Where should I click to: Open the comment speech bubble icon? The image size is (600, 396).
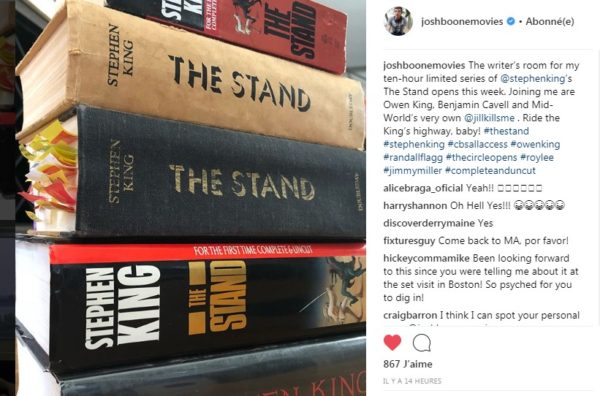[x=422, y=343]
